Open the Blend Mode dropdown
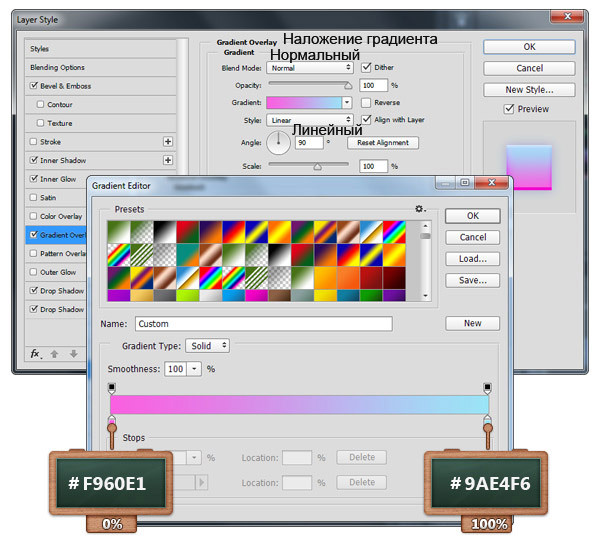 pyautogui.click(x=310, y=68)
